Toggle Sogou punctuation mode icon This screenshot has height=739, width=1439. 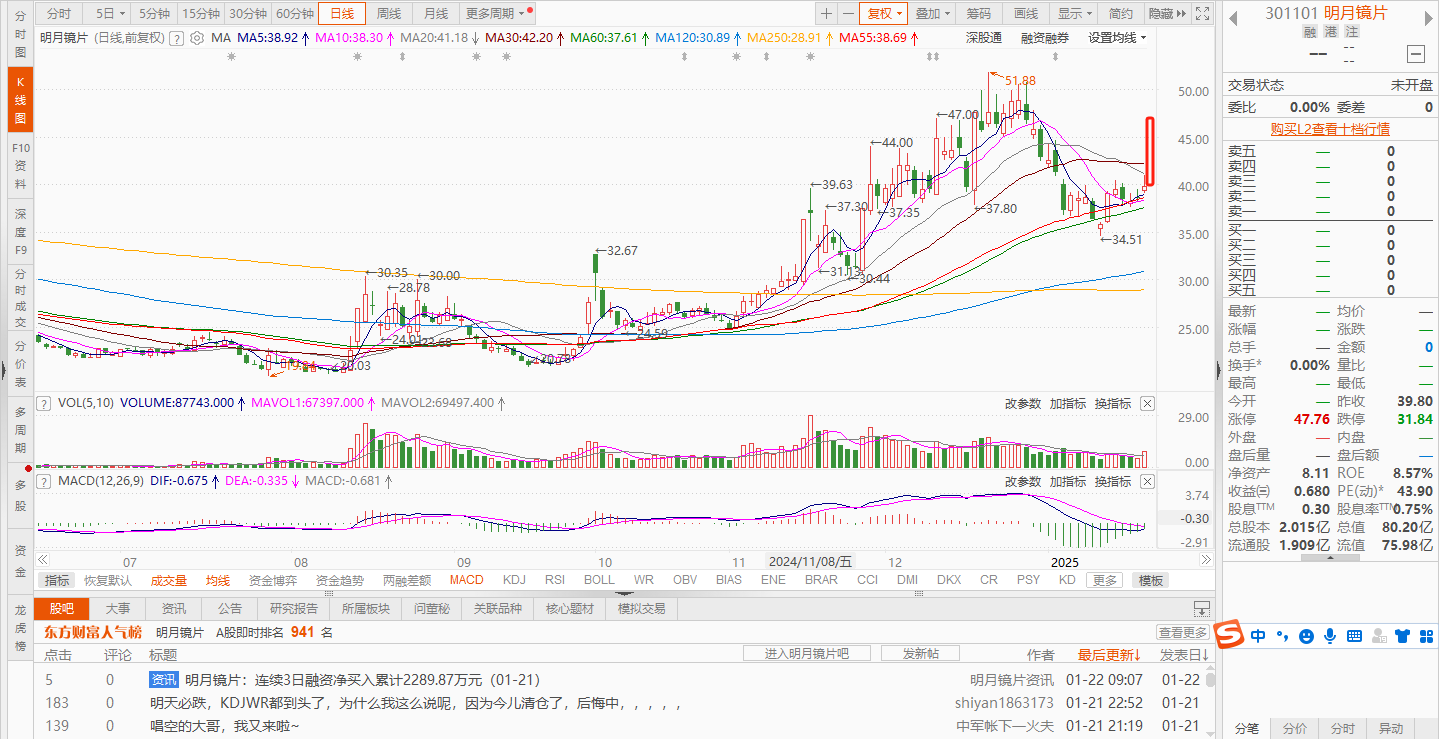click(x=1282, y=635)
